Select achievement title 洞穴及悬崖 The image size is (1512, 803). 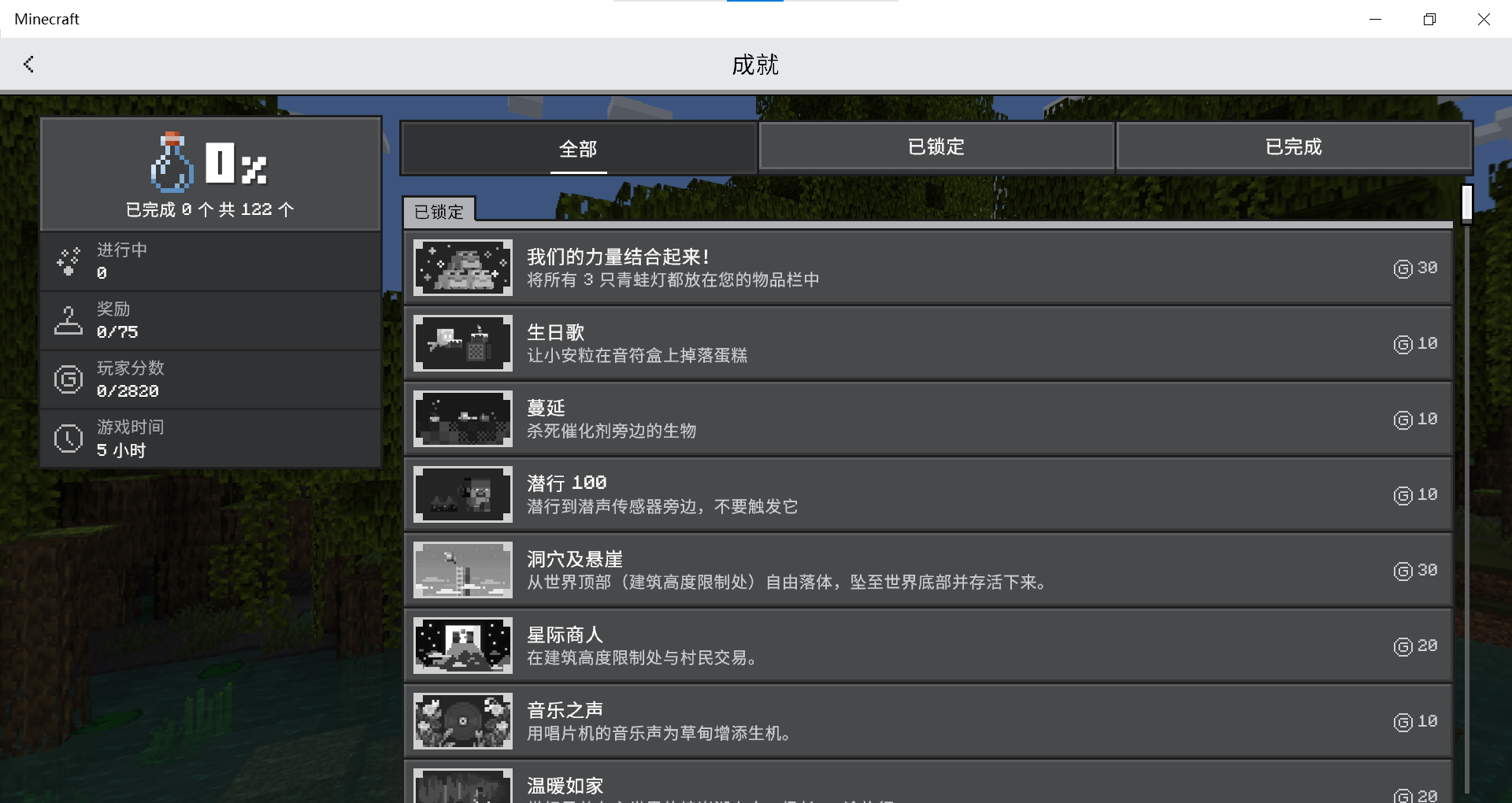pos(575,559)
